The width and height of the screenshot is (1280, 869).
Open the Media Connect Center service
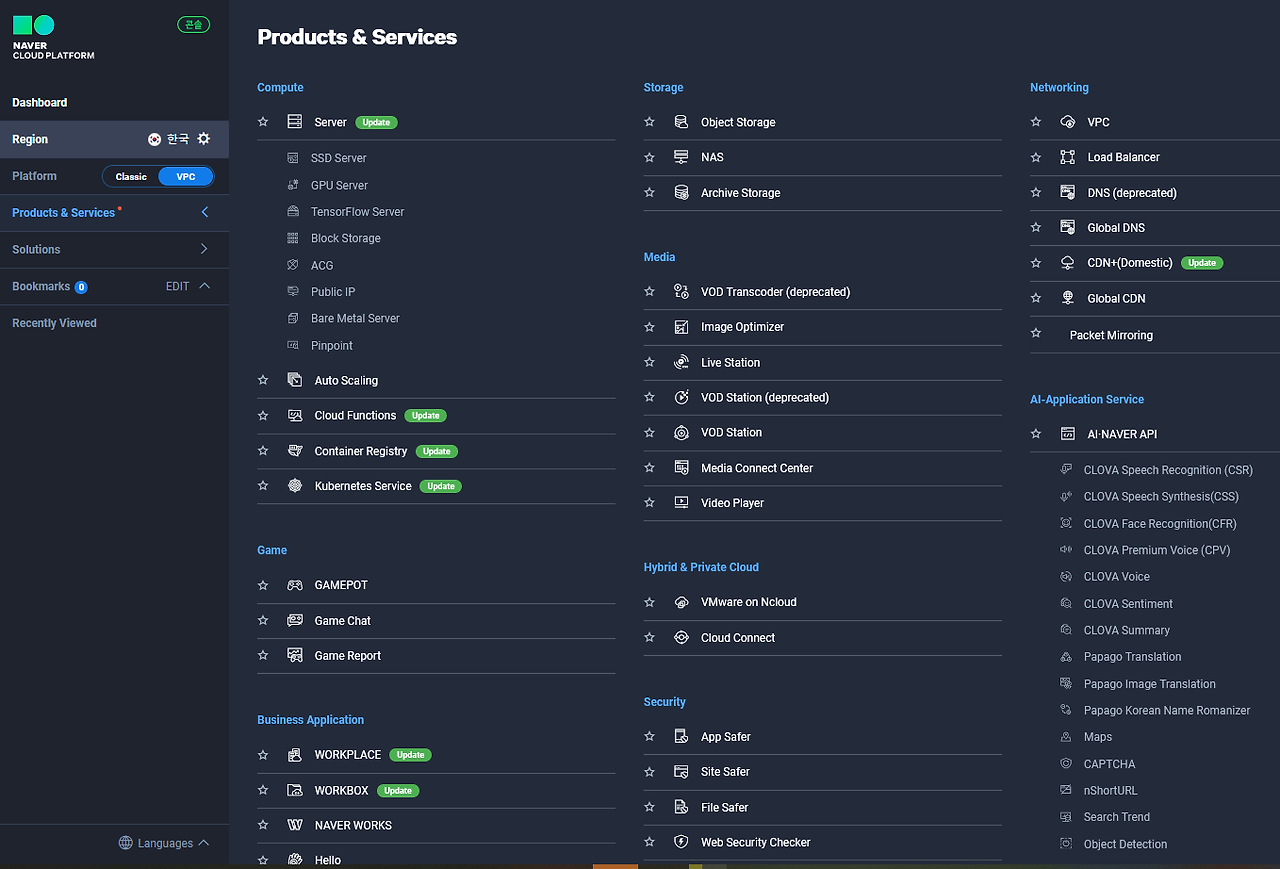(757, 468)
